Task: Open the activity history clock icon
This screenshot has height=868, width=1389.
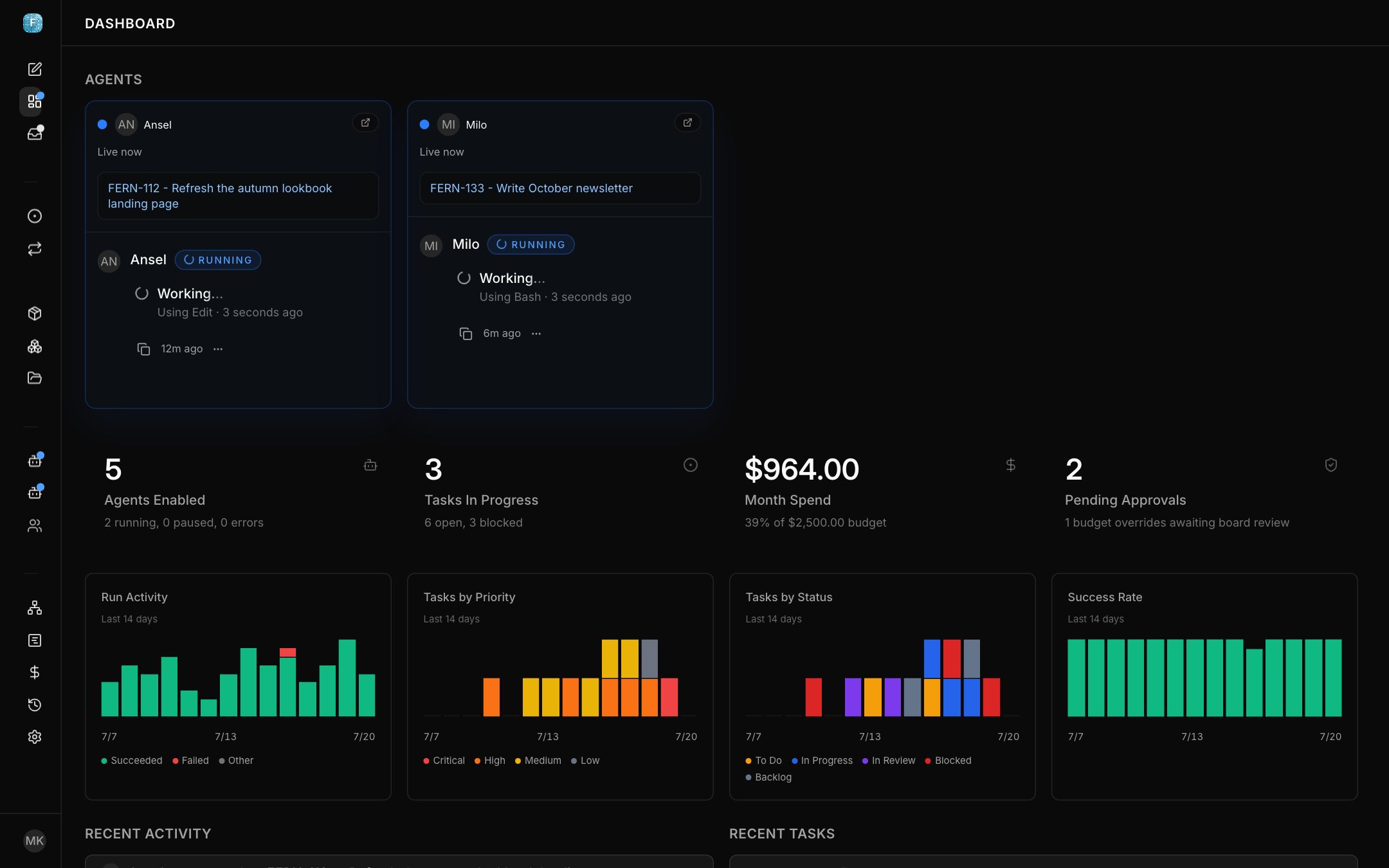Action: pos(35,705)
